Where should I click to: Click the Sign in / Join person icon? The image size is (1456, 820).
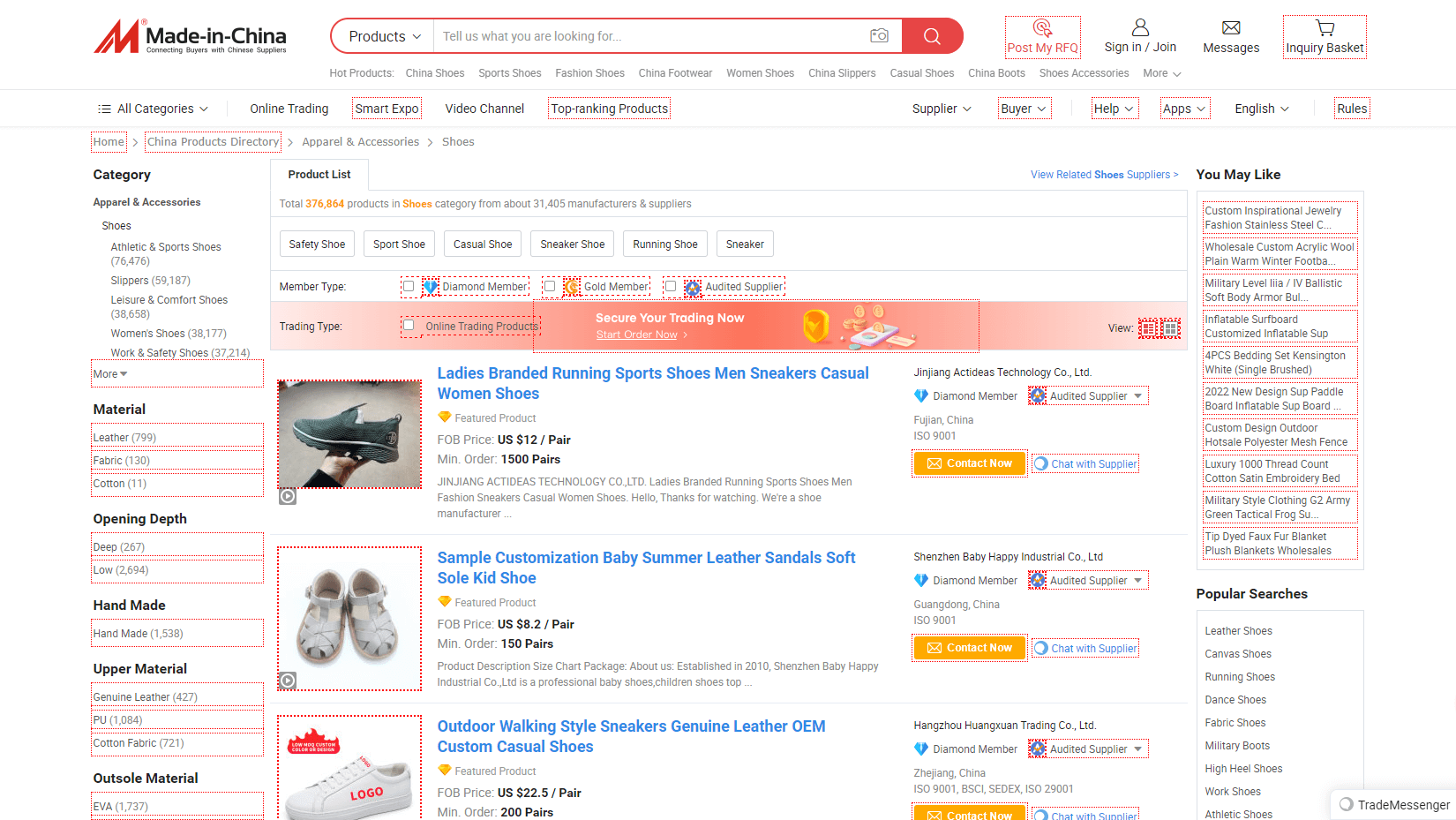click(1140, 28)
